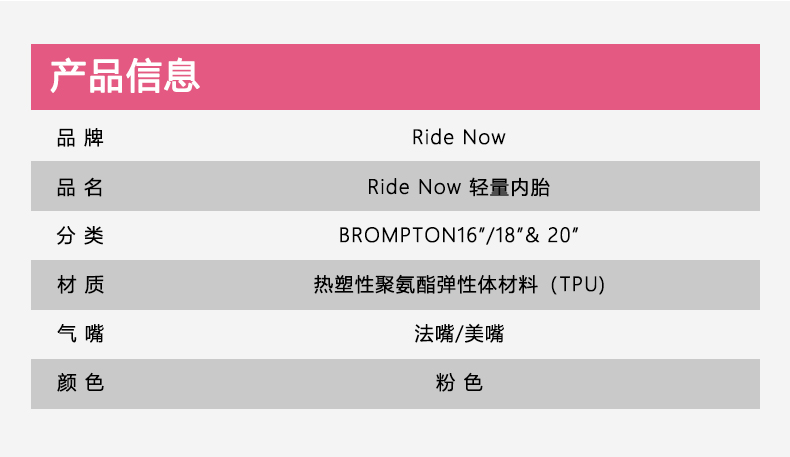Click the BROMPTON16″/18″& 20″ category value

[458, 235]
